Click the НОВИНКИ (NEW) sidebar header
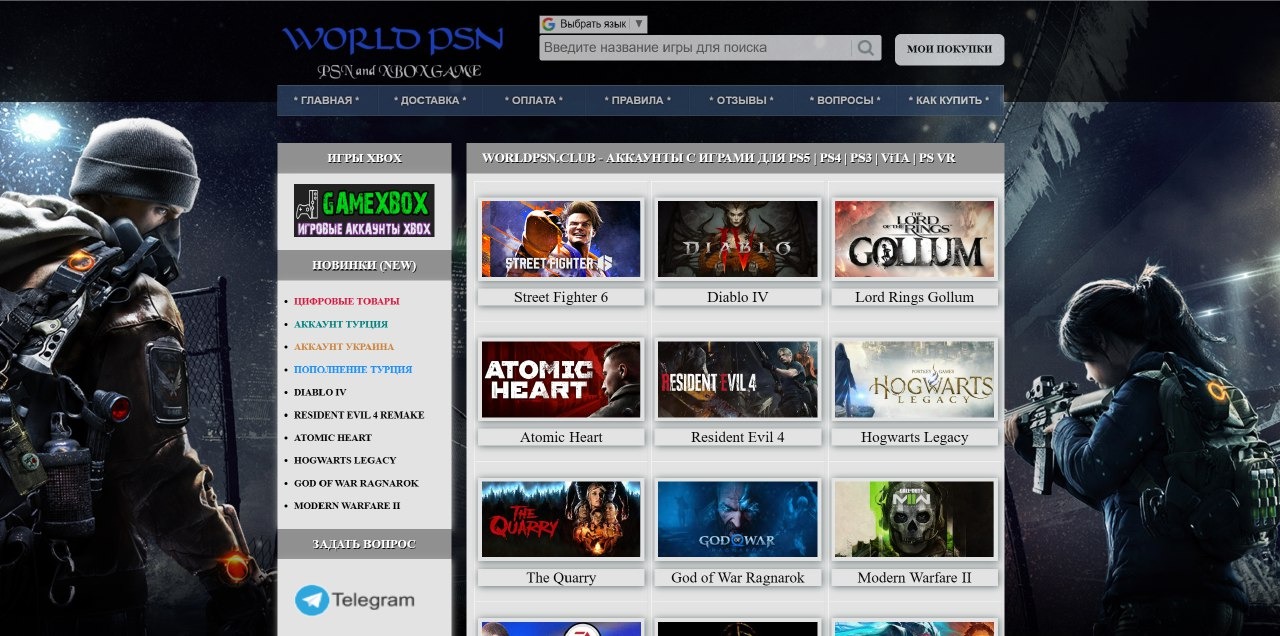Screen dimensions: 1280x636 pyautogui.click(x=364, y=265)
